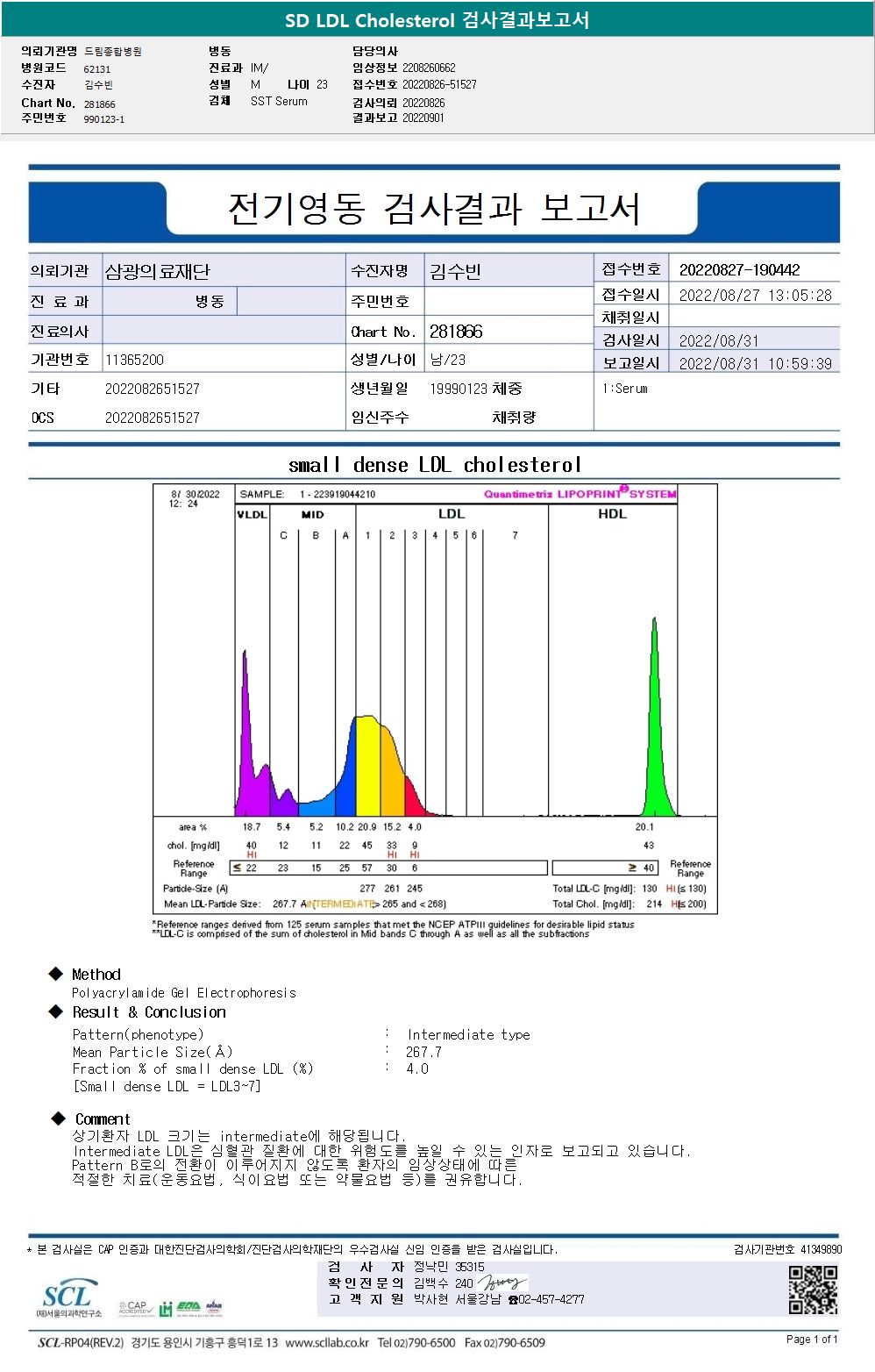The height and width of the screenshot is (1372, 875).
Task: Click the SCL laboratory logo
Action: click(x=68, y=1298)
